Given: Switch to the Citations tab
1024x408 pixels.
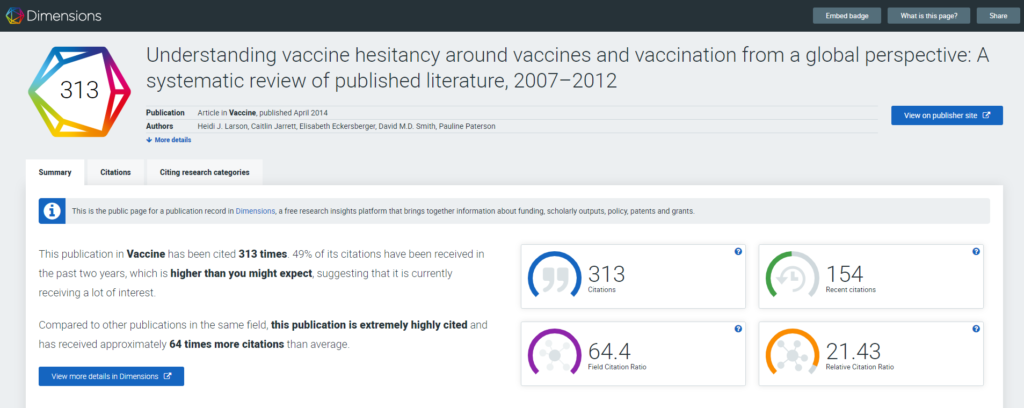Looking at the screenshot, I should pyautogui.click(x=116, y=172).
